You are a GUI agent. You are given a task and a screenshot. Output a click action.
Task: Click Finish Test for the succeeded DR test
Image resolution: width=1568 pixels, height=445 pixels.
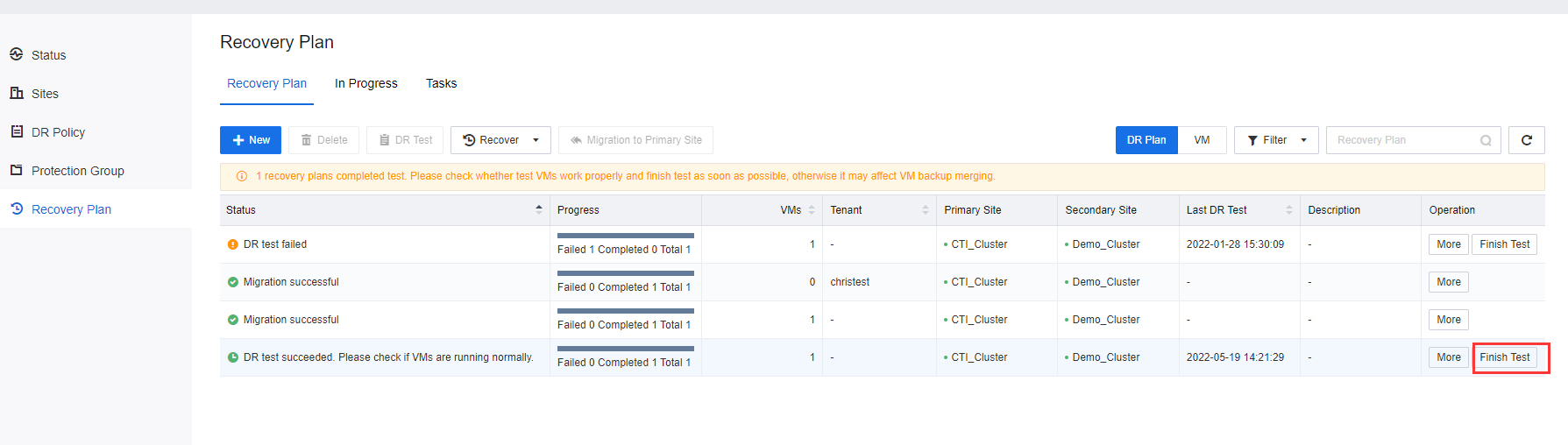point(1504,357)
